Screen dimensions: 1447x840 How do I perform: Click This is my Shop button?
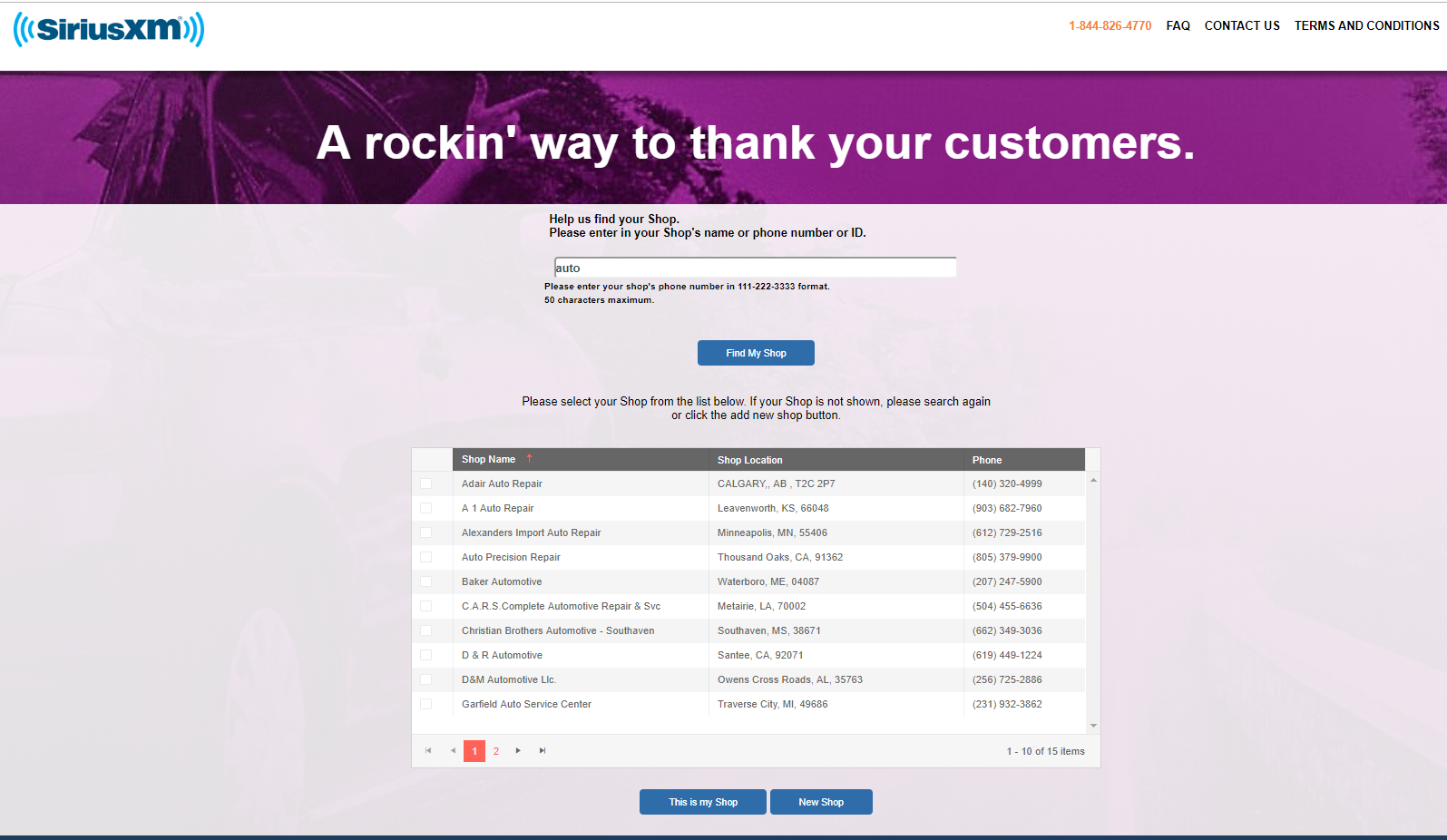coord(703,802)
